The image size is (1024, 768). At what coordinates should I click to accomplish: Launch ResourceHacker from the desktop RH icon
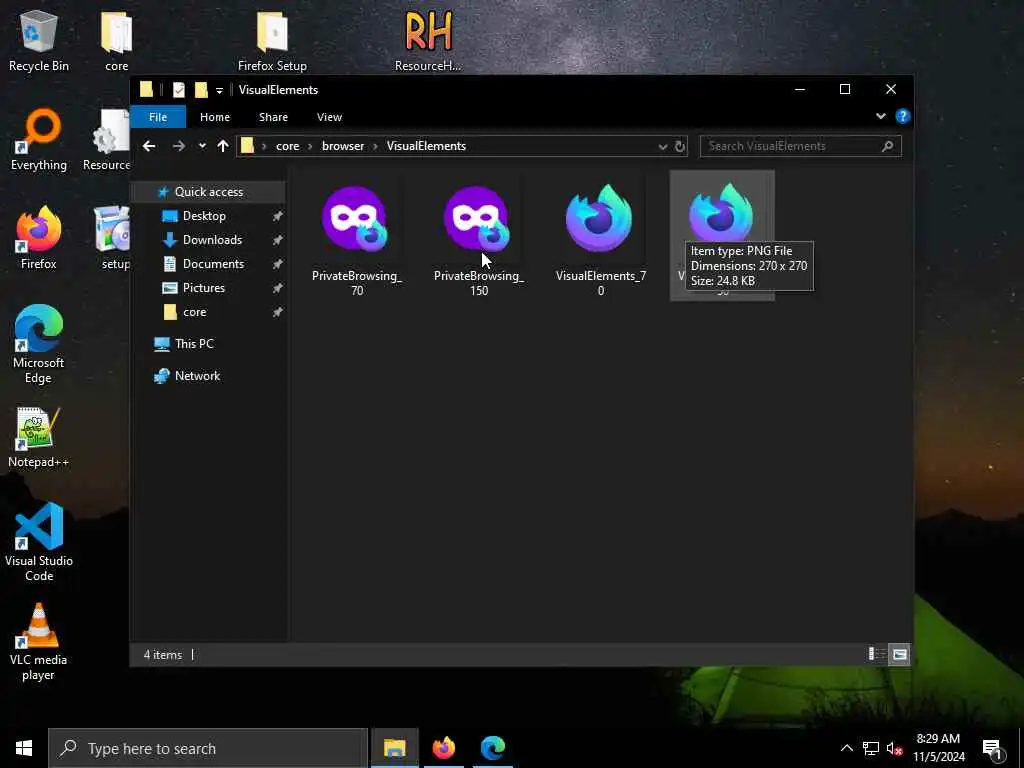pos(428,40)
